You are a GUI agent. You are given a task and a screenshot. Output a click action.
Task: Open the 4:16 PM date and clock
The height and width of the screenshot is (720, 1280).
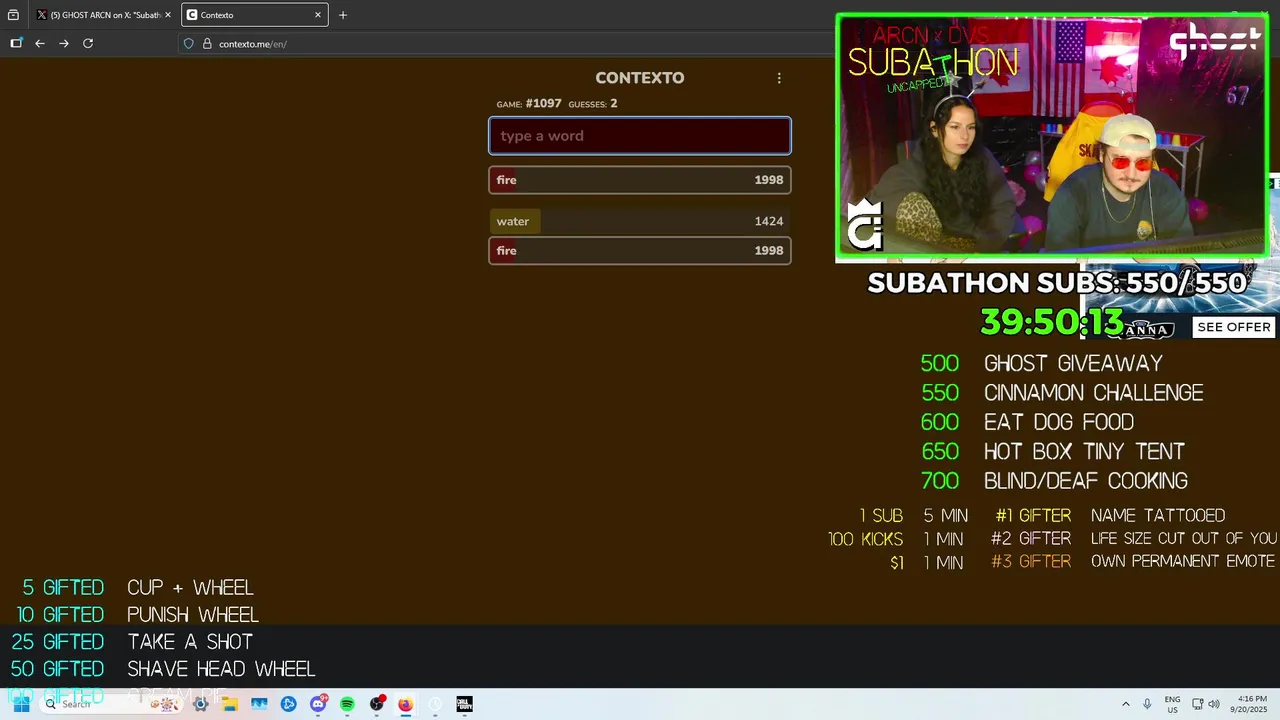pyautogui.click(x=1251, y=704)
